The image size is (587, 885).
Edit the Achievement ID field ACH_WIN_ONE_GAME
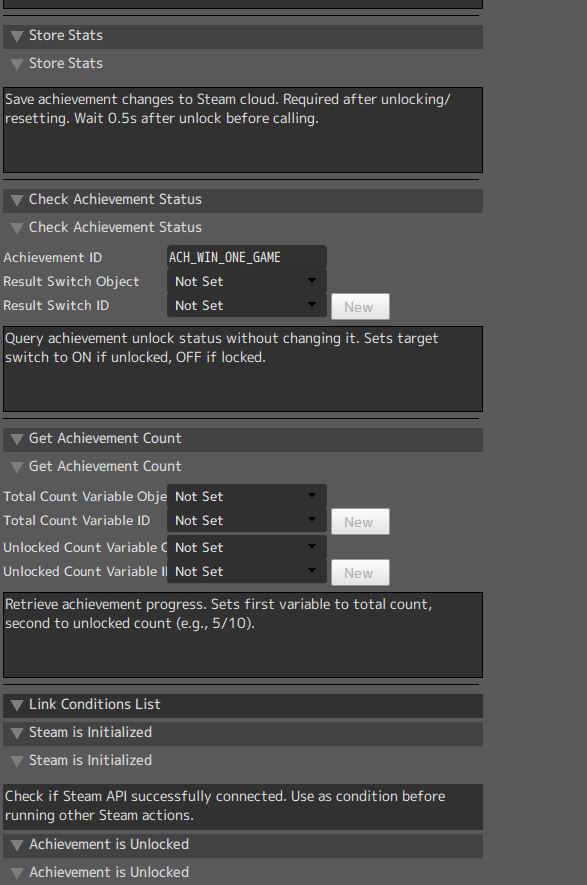(x=247, y=257)
